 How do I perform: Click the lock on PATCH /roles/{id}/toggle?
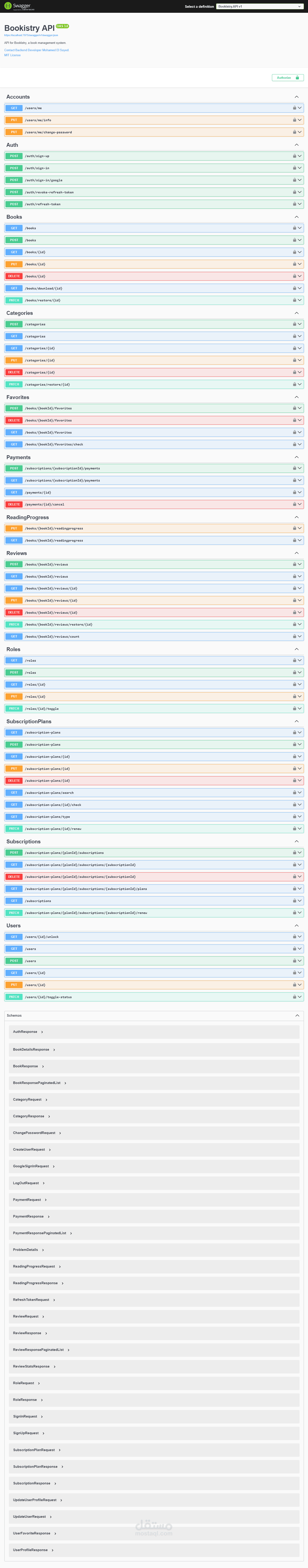pos(294,708)
